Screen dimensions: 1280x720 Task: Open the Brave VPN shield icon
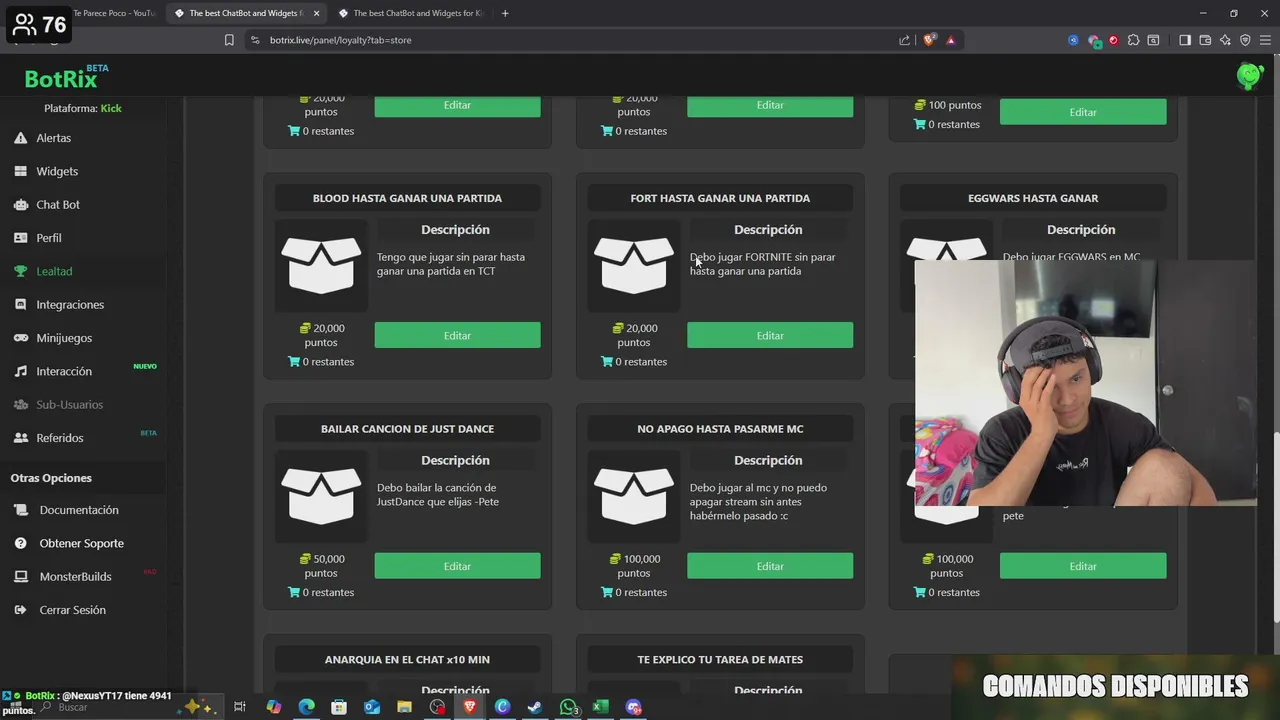[1245, 40]
